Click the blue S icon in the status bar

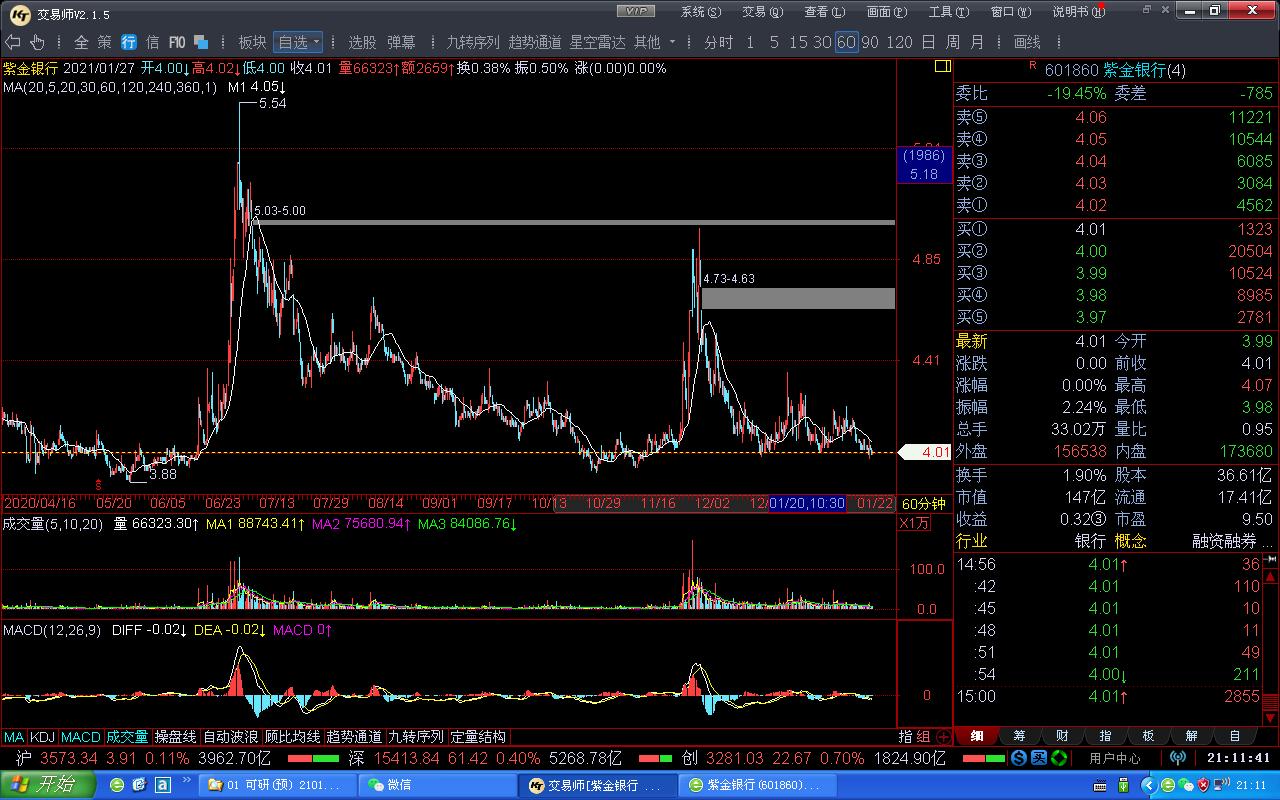pos(1019,758)
